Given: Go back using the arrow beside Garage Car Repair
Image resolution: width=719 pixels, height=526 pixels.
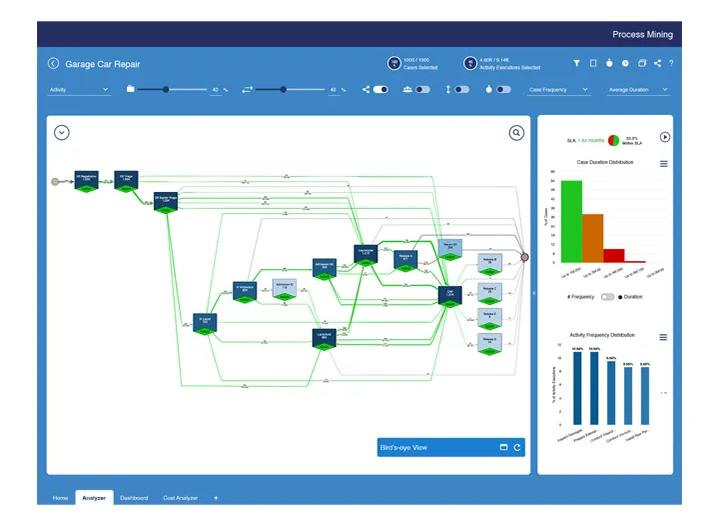Looking at the screenshot, I should [x=53, y=63].
